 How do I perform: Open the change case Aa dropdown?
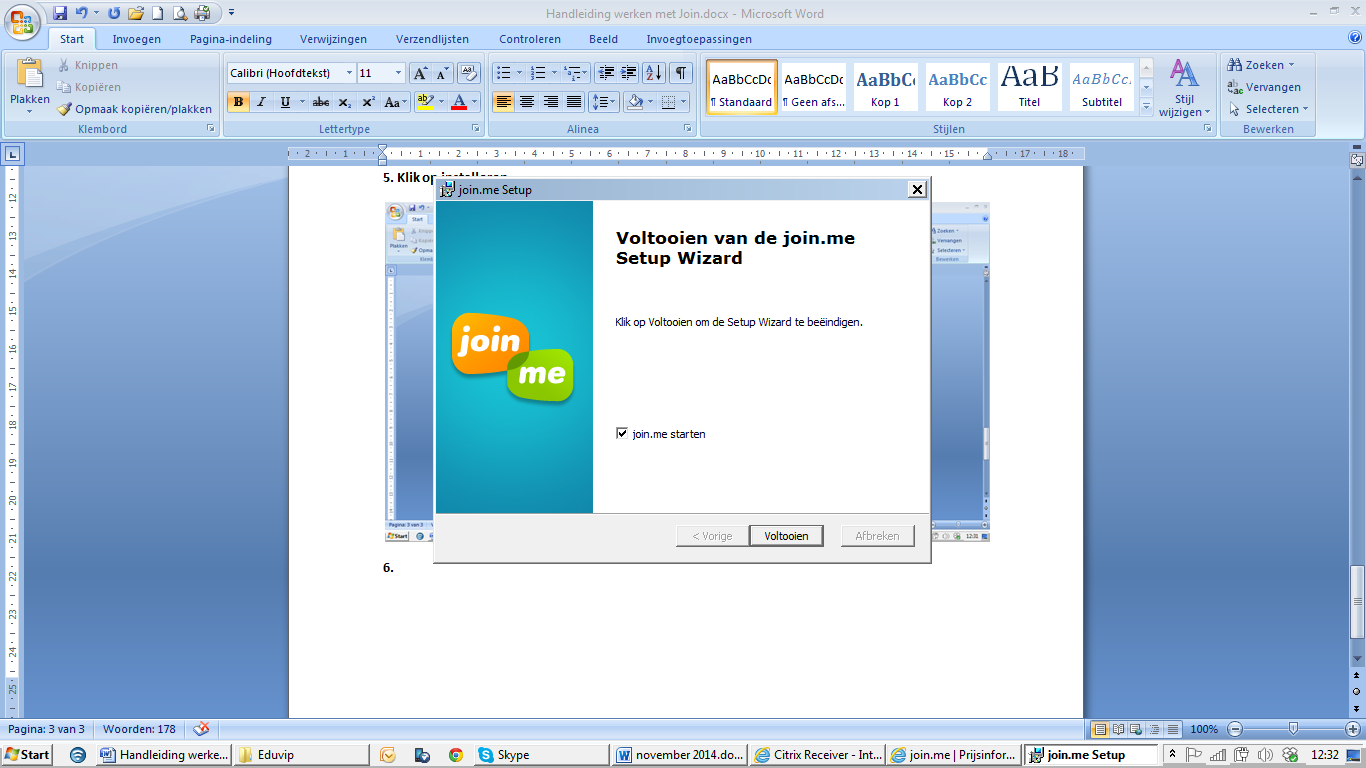[395, 102]
